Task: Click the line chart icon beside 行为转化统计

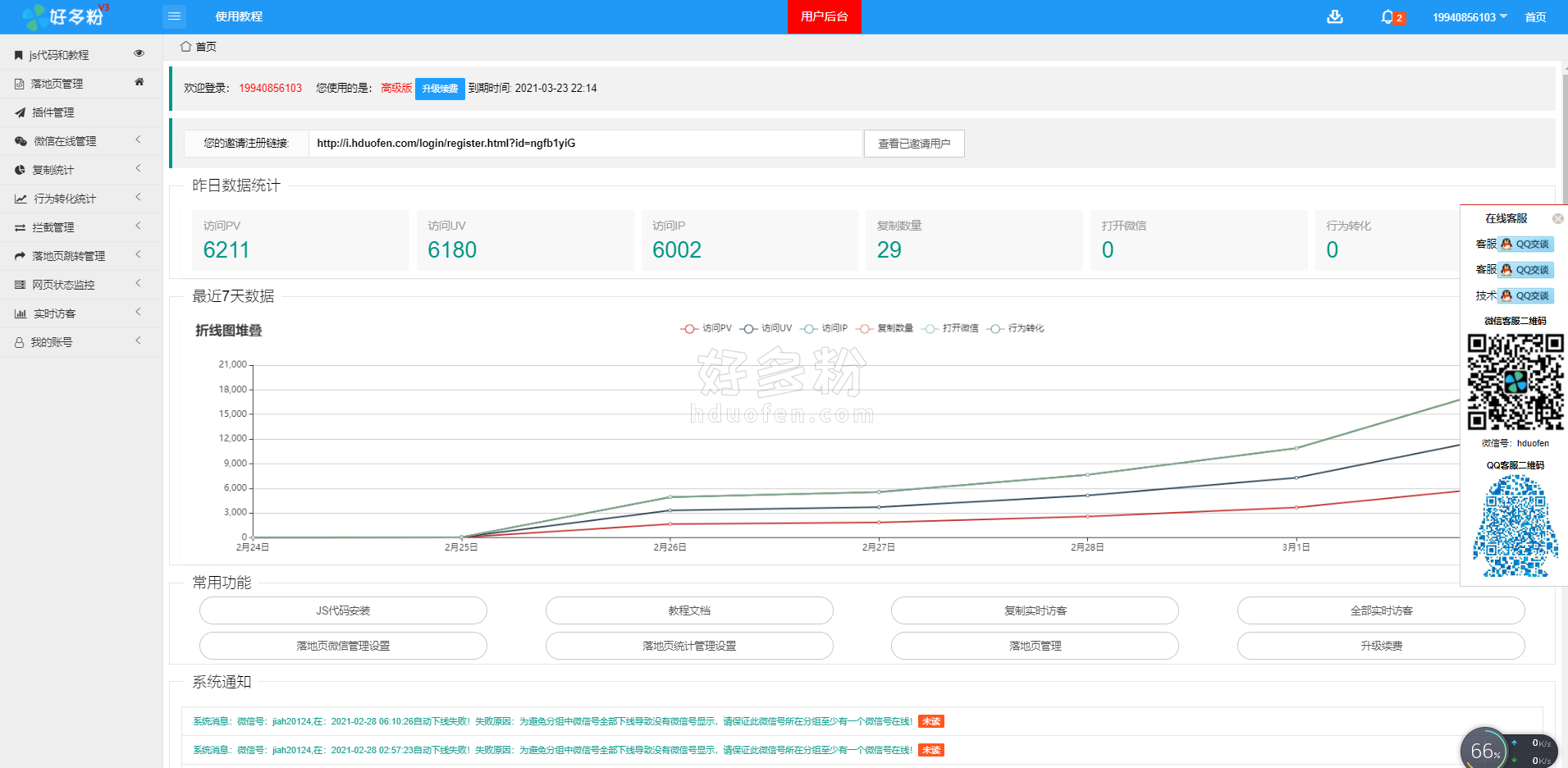Action: 21,199
